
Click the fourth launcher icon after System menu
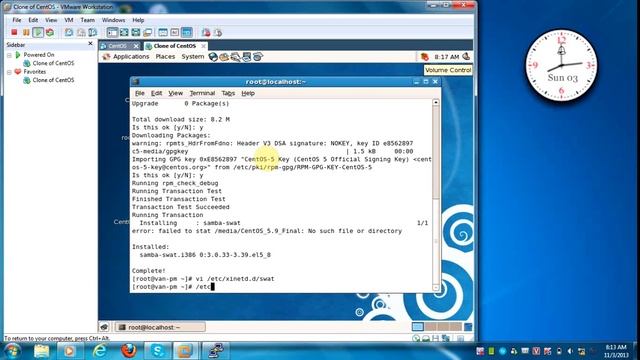point(246,57)
